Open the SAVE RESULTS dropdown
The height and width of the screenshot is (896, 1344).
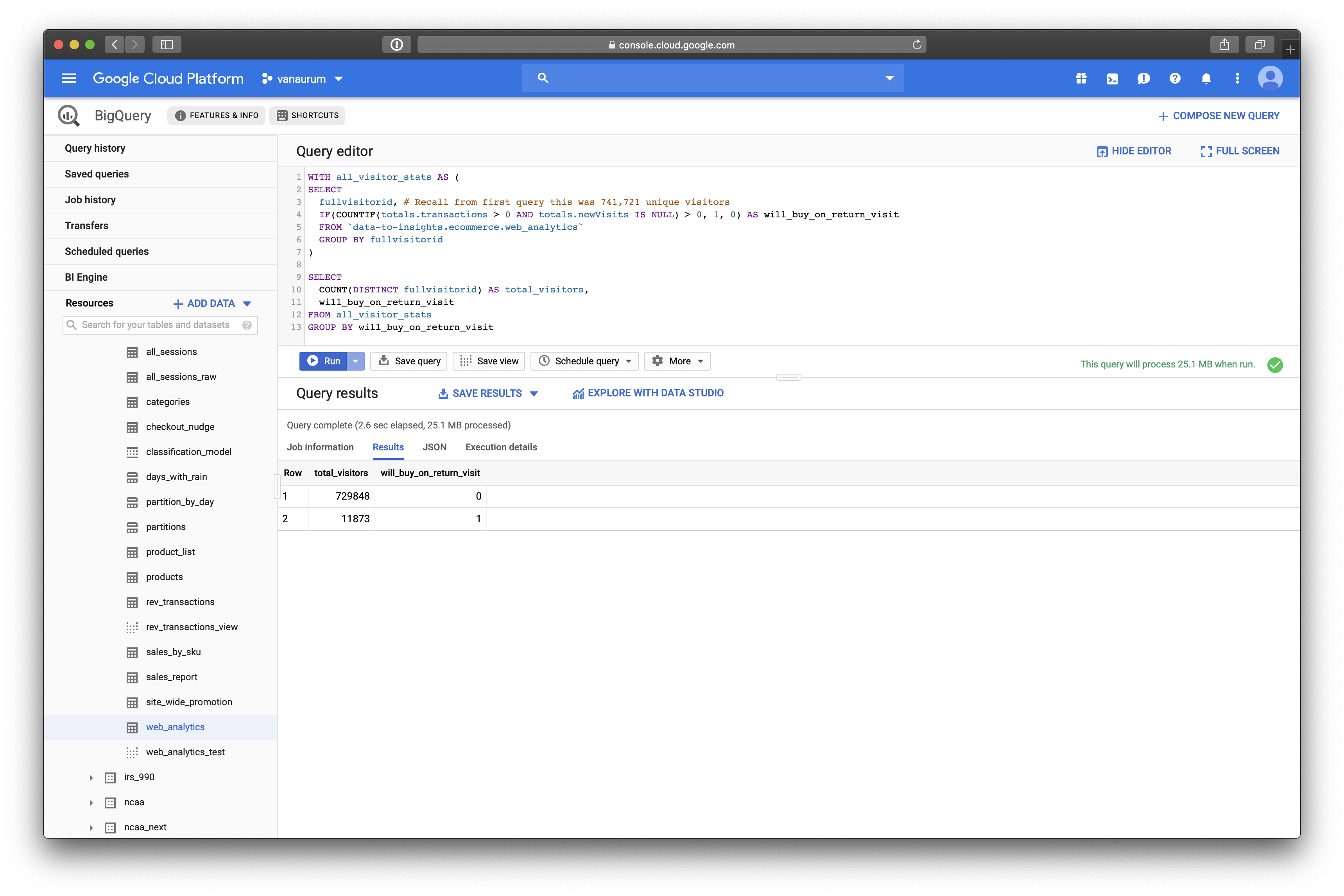point(488,393)
